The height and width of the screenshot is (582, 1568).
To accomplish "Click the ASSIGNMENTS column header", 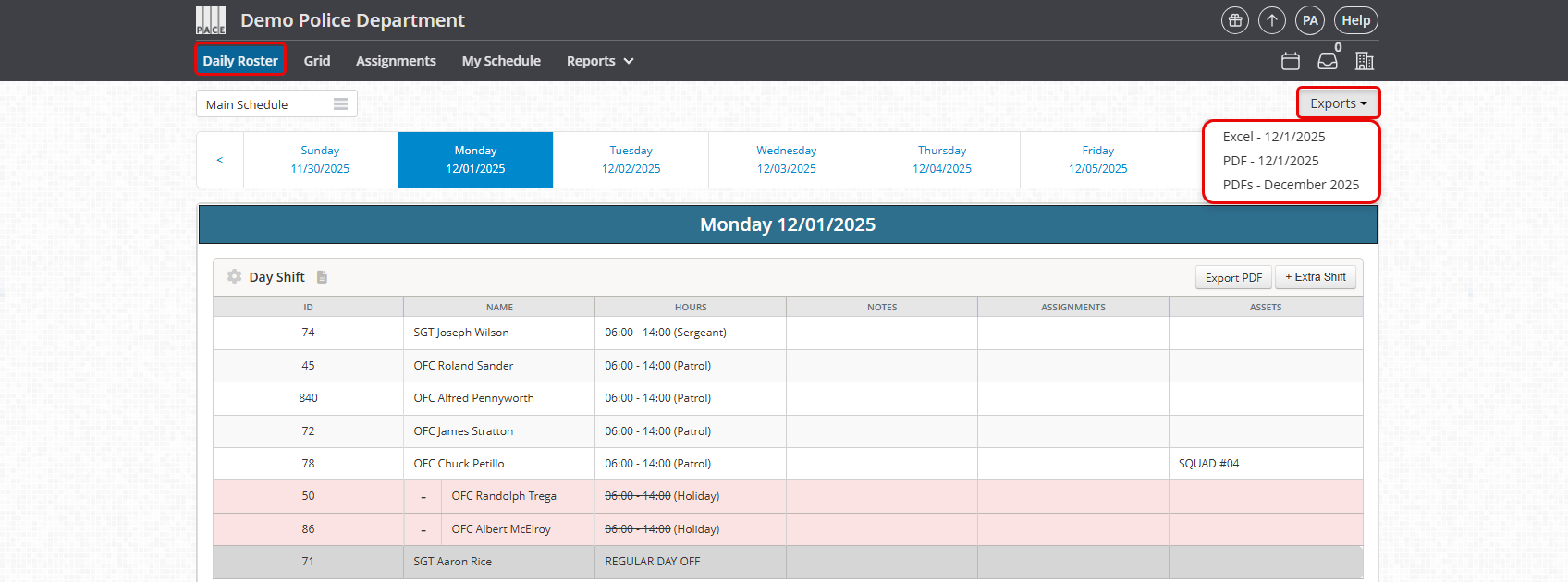I will [x=1073, y=307].
